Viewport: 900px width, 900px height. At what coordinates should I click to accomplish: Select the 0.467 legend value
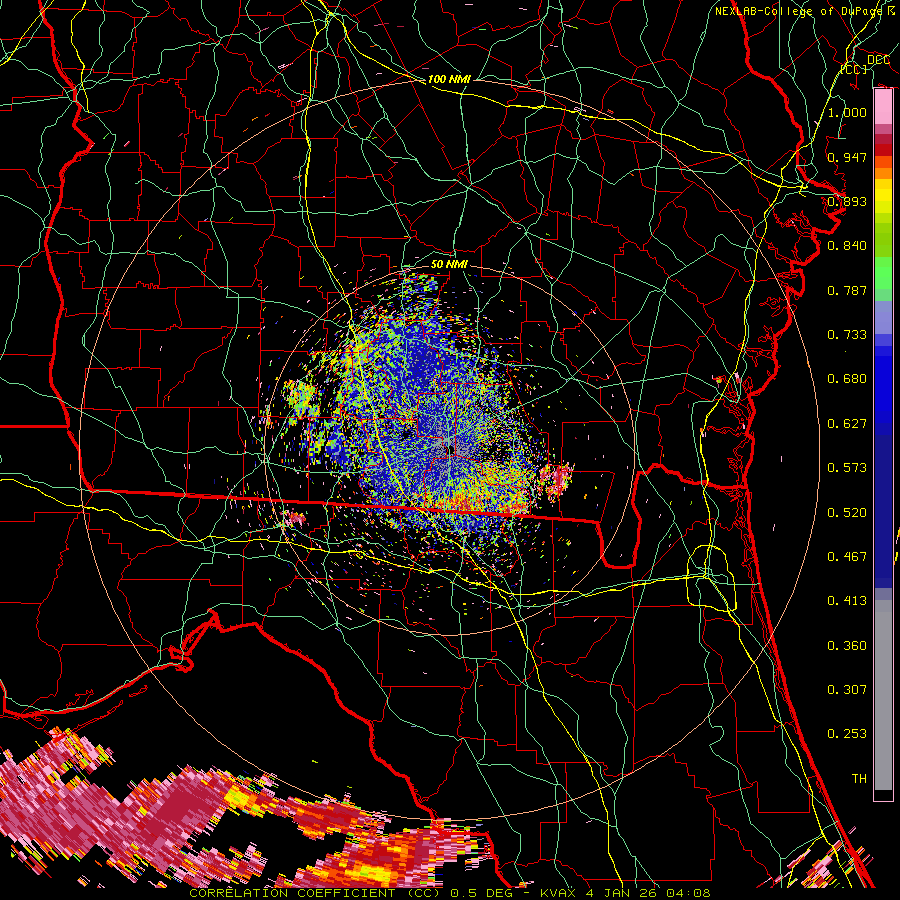pos(847,556)
